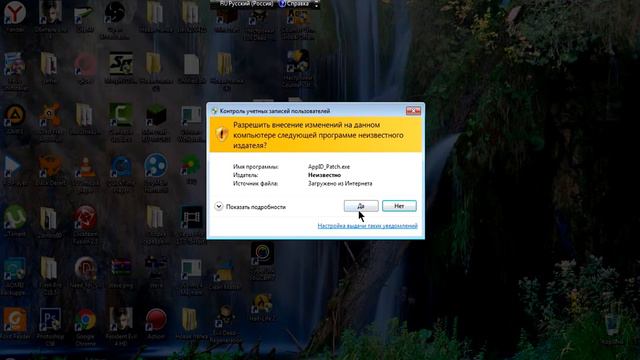Open the multicolor striped image icon

121,268
